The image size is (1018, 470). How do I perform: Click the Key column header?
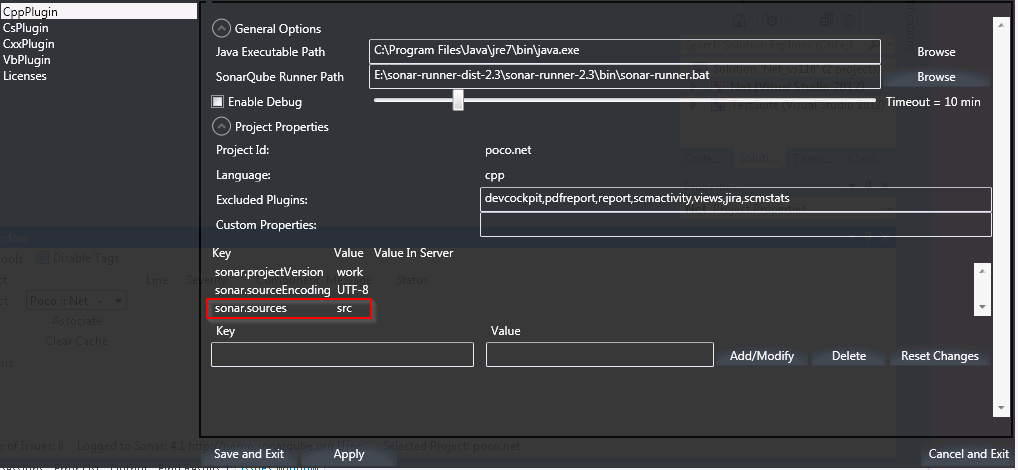221,253
